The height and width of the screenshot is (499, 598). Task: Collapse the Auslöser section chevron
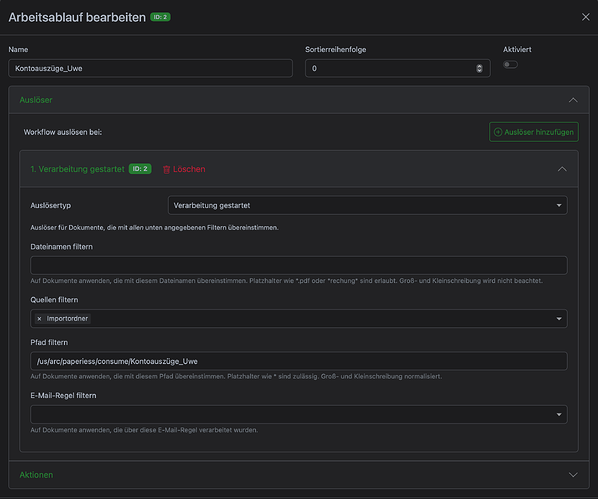[x=573, y=100]
